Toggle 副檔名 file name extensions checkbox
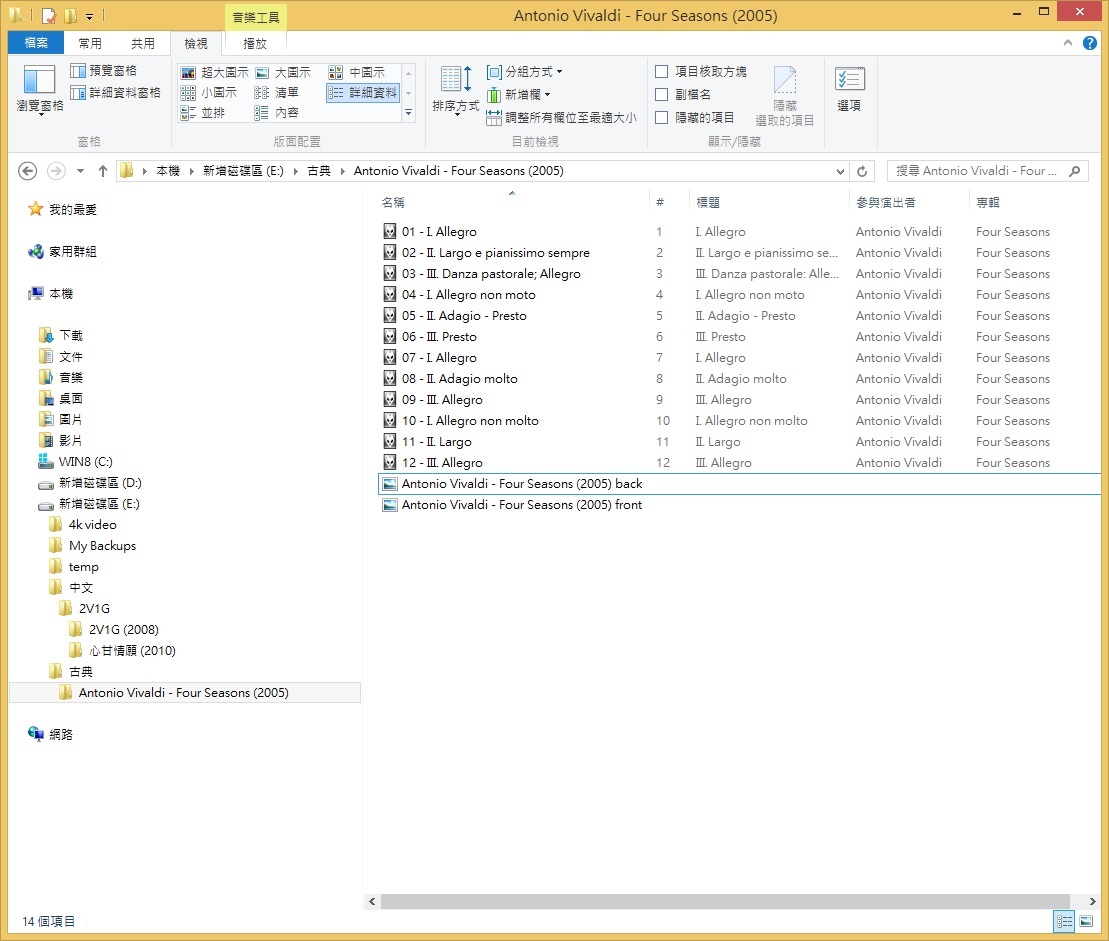The width and height of the screenshot is (1109, 941). [x=662, y=94]
